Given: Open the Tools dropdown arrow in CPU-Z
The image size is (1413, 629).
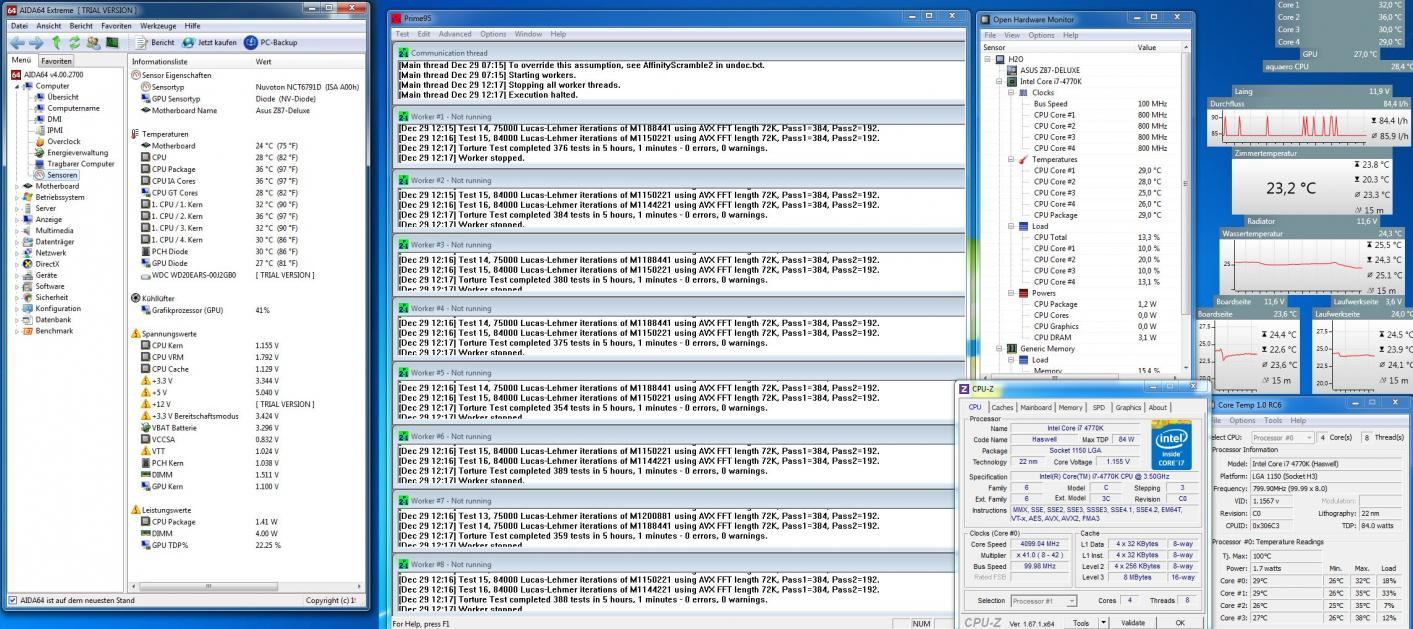Looking at the screenshot, I should tap(1104, 622).
